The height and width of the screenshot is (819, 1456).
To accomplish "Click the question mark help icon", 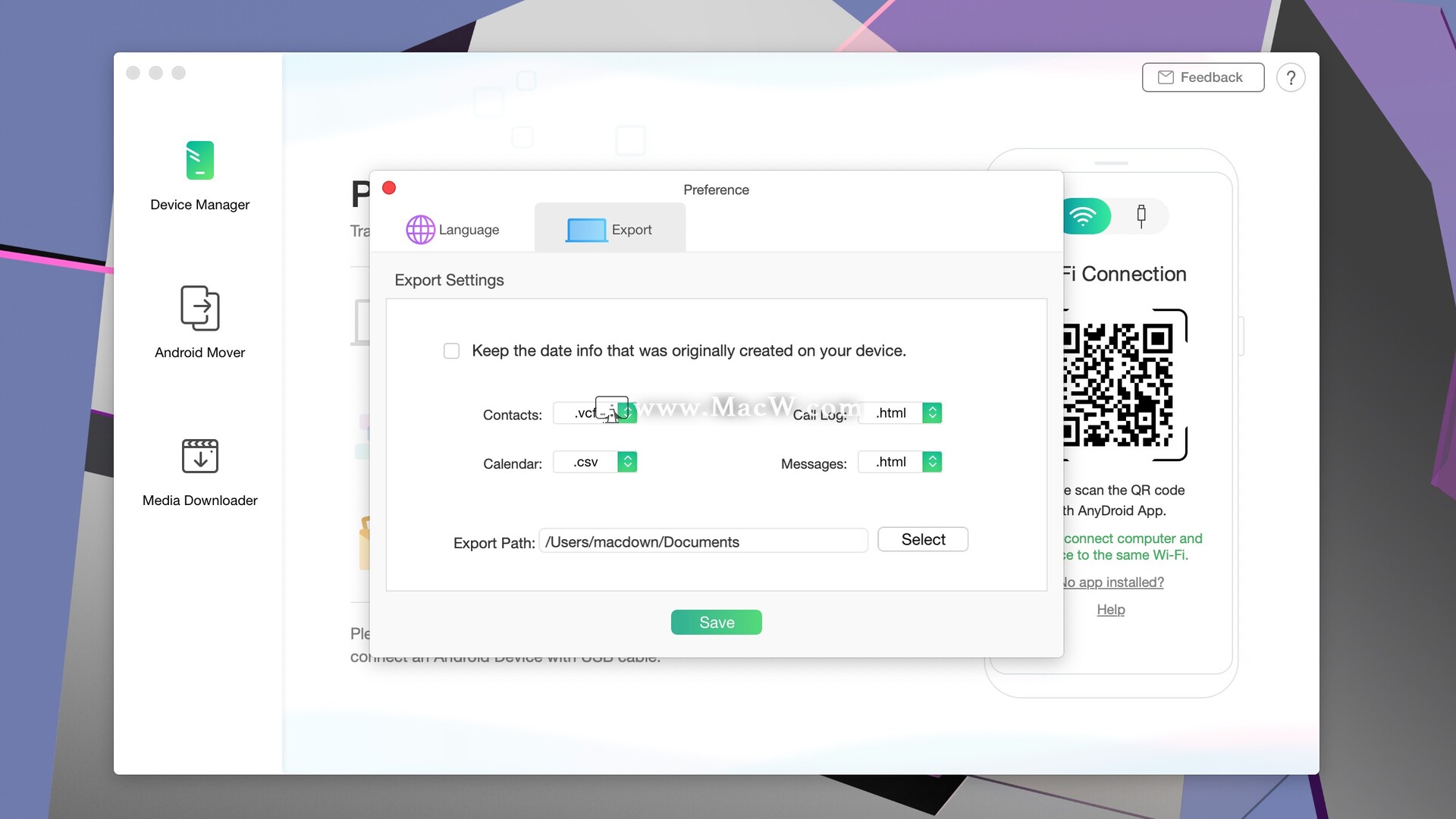I will [x=1291, y=77].
